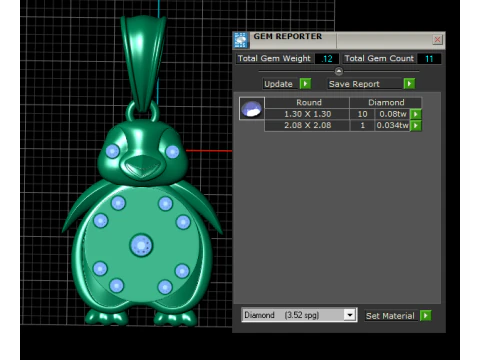Click the Diamond column header
Image resolution: width=480 pixels, height=360 pixels.
[x=386, y=102]
